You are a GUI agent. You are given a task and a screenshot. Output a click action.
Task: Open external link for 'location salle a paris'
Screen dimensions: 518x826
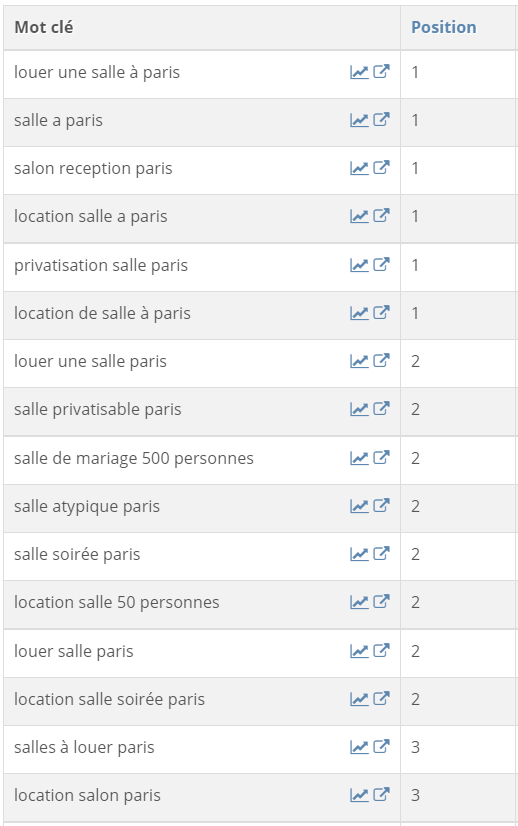click(382, 215)
